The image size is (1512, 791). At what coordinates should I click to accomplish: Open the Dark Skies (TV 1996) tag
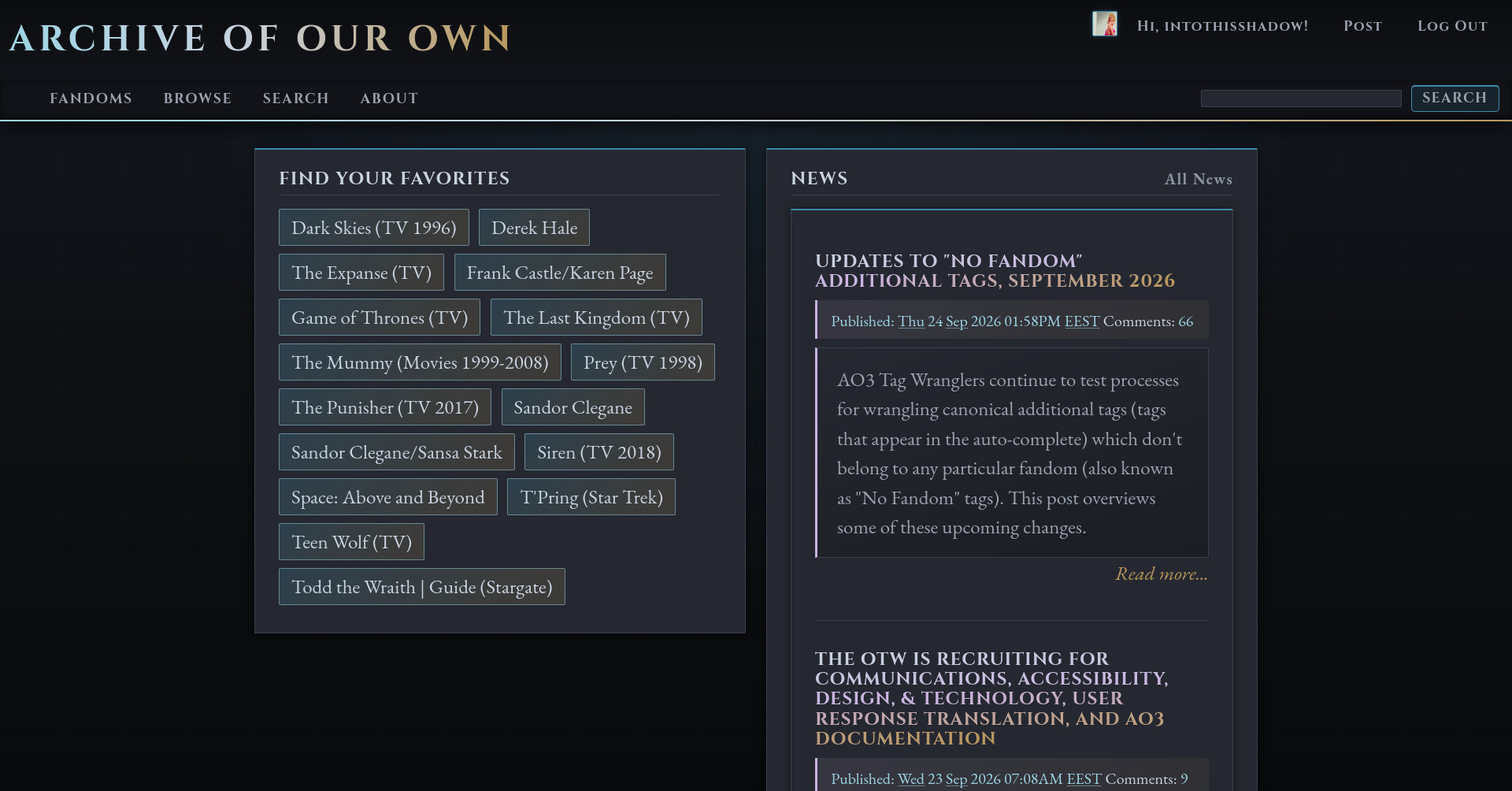(374, 228)
